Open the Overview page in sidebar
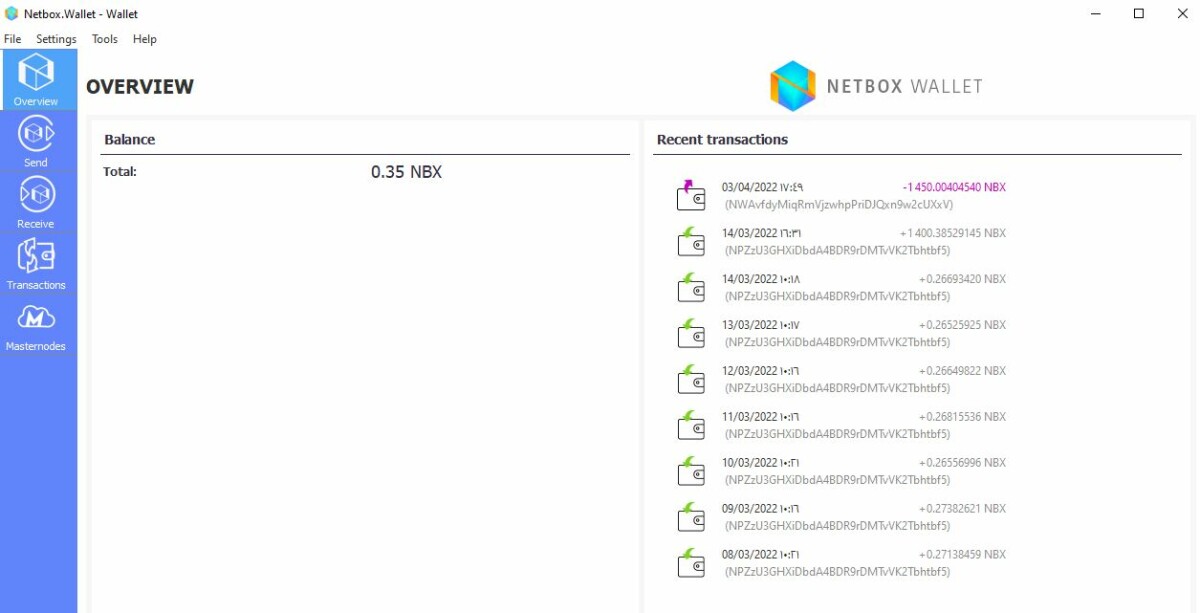This screenshot has width=1200, height=613. (37, 80)
